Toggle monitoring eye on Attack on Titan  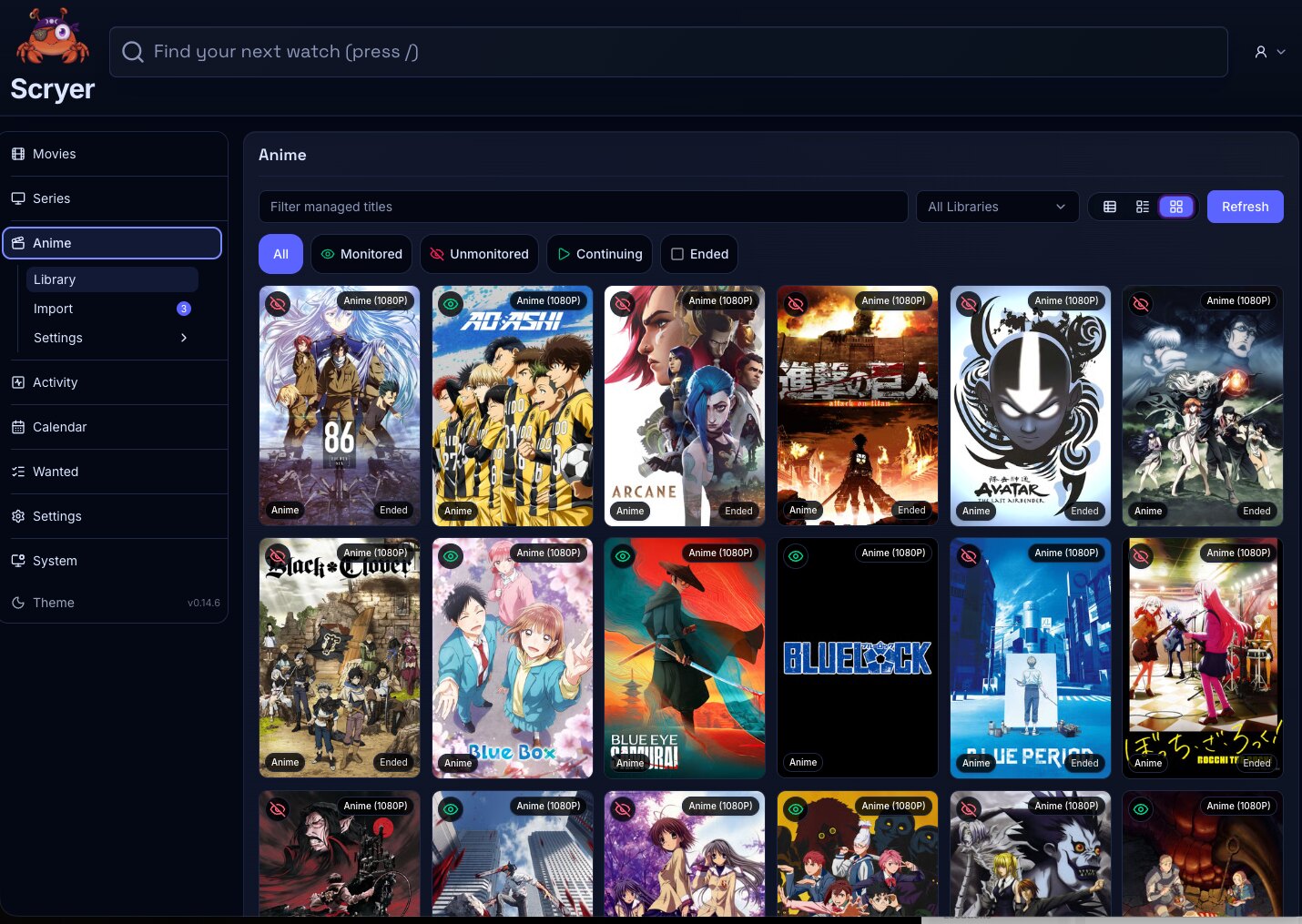796,303
